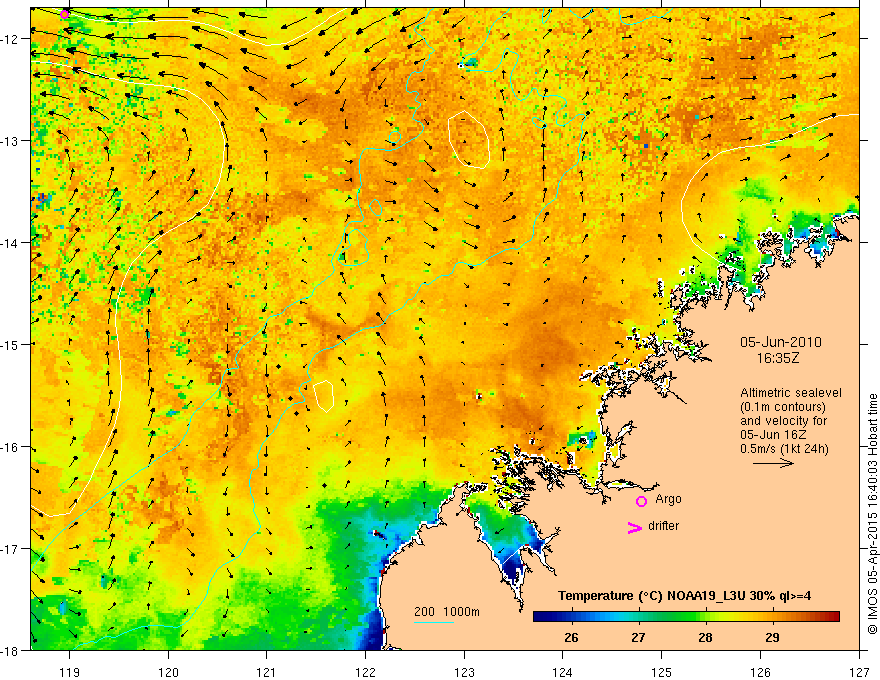Click the 'Temperature (°C) NOAA19_L3U 30% ql>=4' title
Image resolution: width=880 pixels, height=680 pixels.
[684, 596]
